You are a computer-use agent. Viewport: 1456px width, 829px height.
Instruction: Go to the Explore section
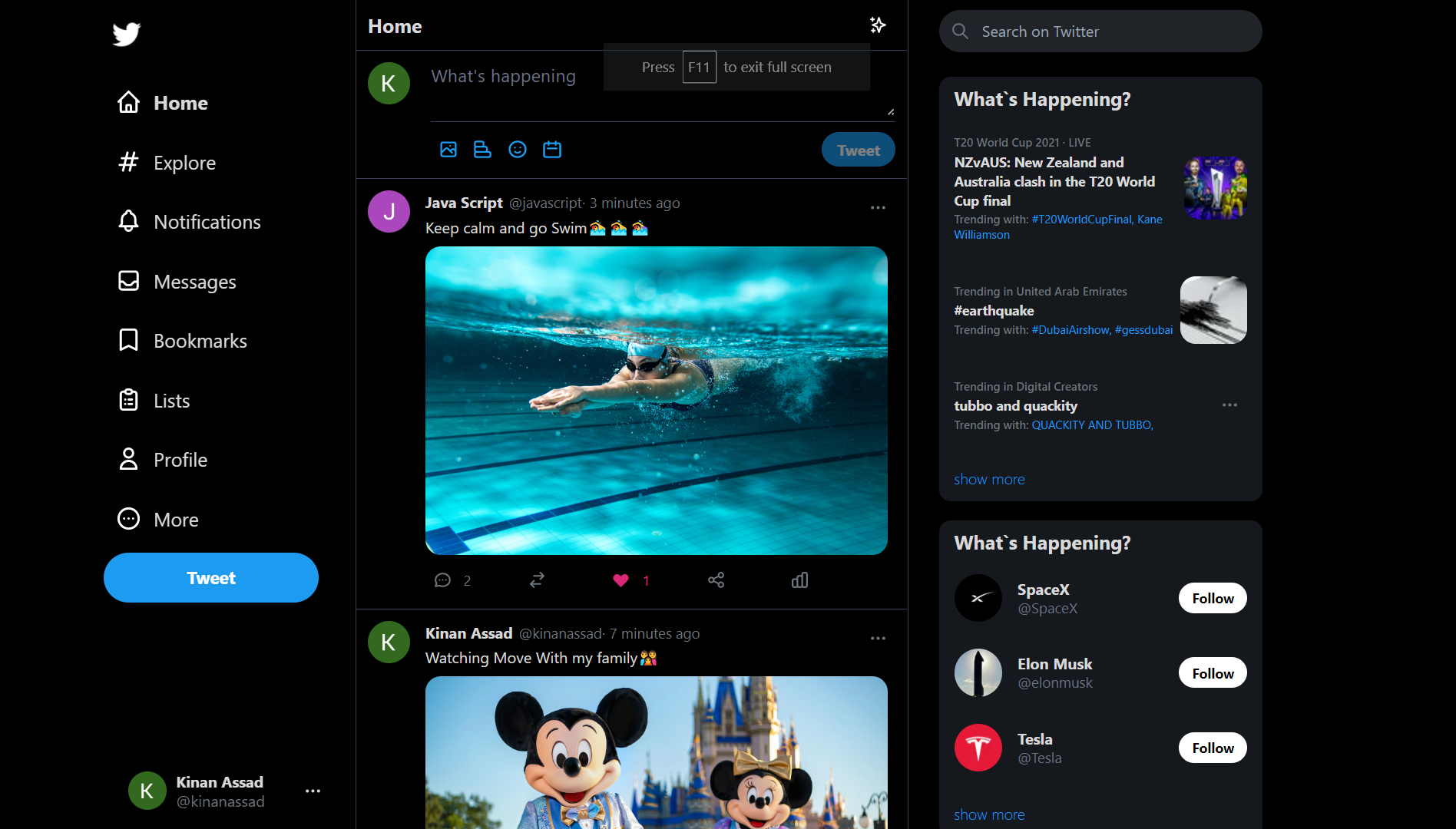pyautogui.click(x=184, y=163)
